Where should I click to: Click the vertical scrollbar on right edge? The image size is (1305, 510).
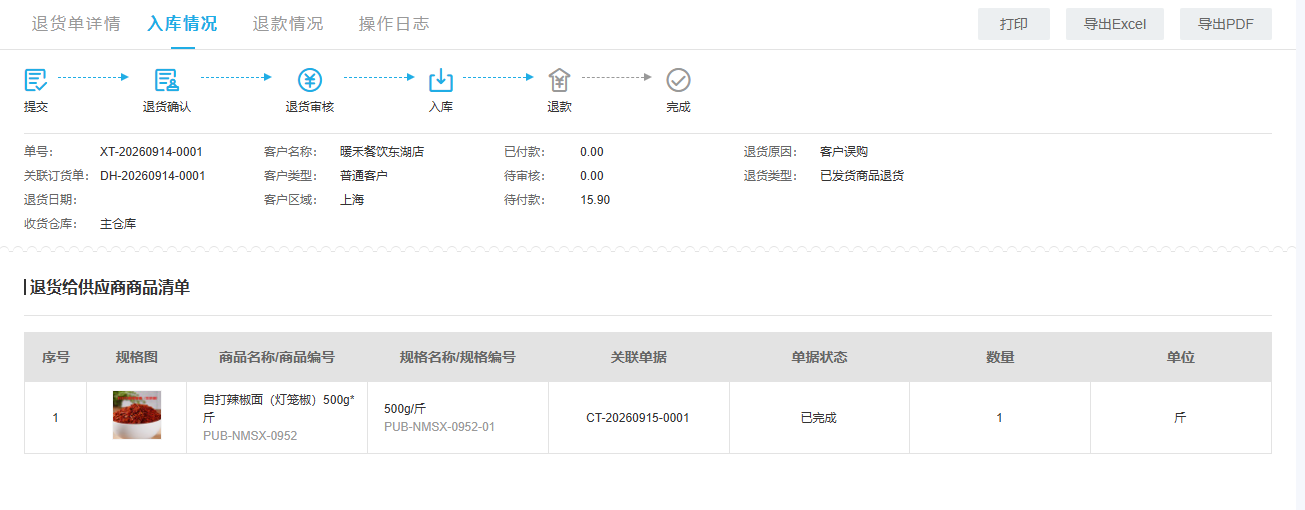click(1300, 255)
